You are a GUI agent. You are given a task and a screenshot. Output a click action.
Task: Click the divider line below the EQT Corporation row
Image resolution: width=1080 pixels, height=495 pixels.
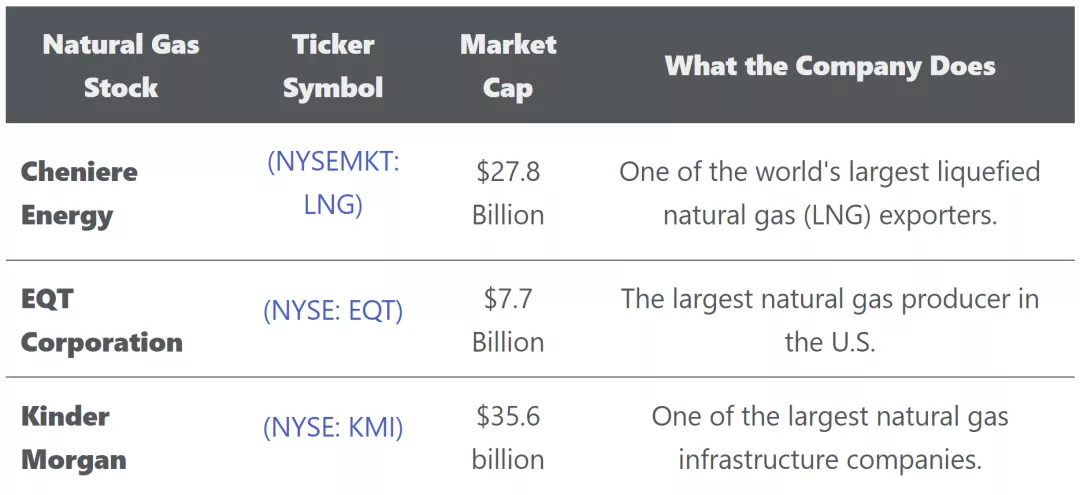(540, 377)
